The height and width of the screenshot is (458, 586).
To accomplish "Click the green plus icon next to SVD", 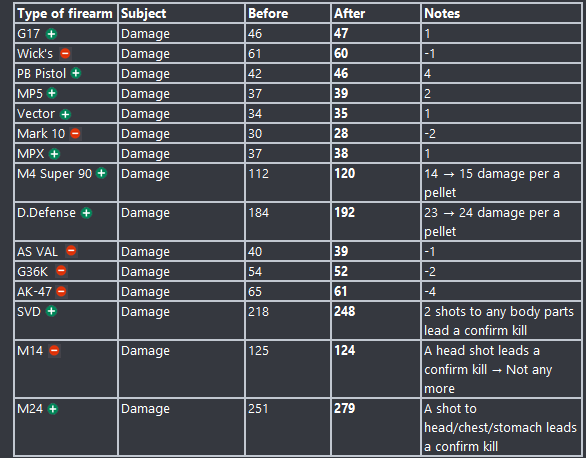I will [51, 311].
